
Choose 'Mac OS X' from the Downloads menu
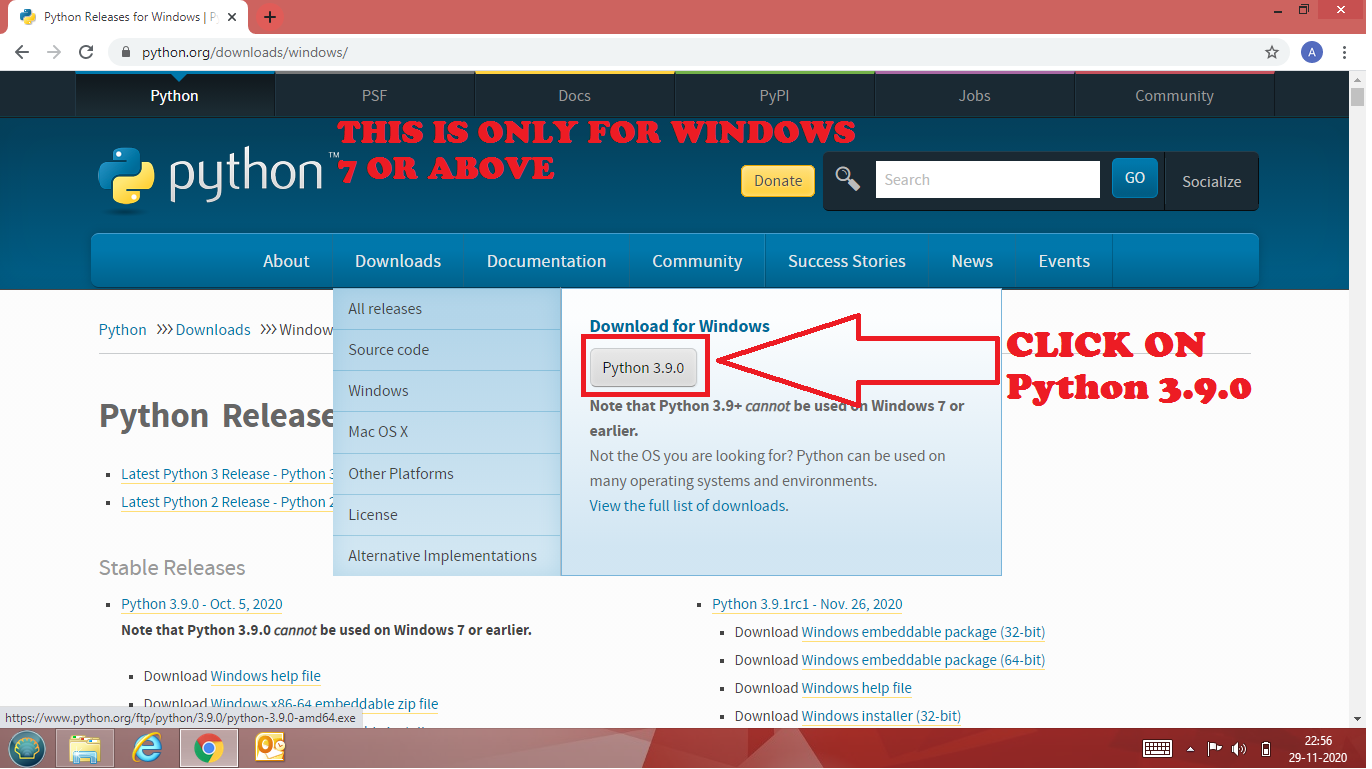click(376, 431)
